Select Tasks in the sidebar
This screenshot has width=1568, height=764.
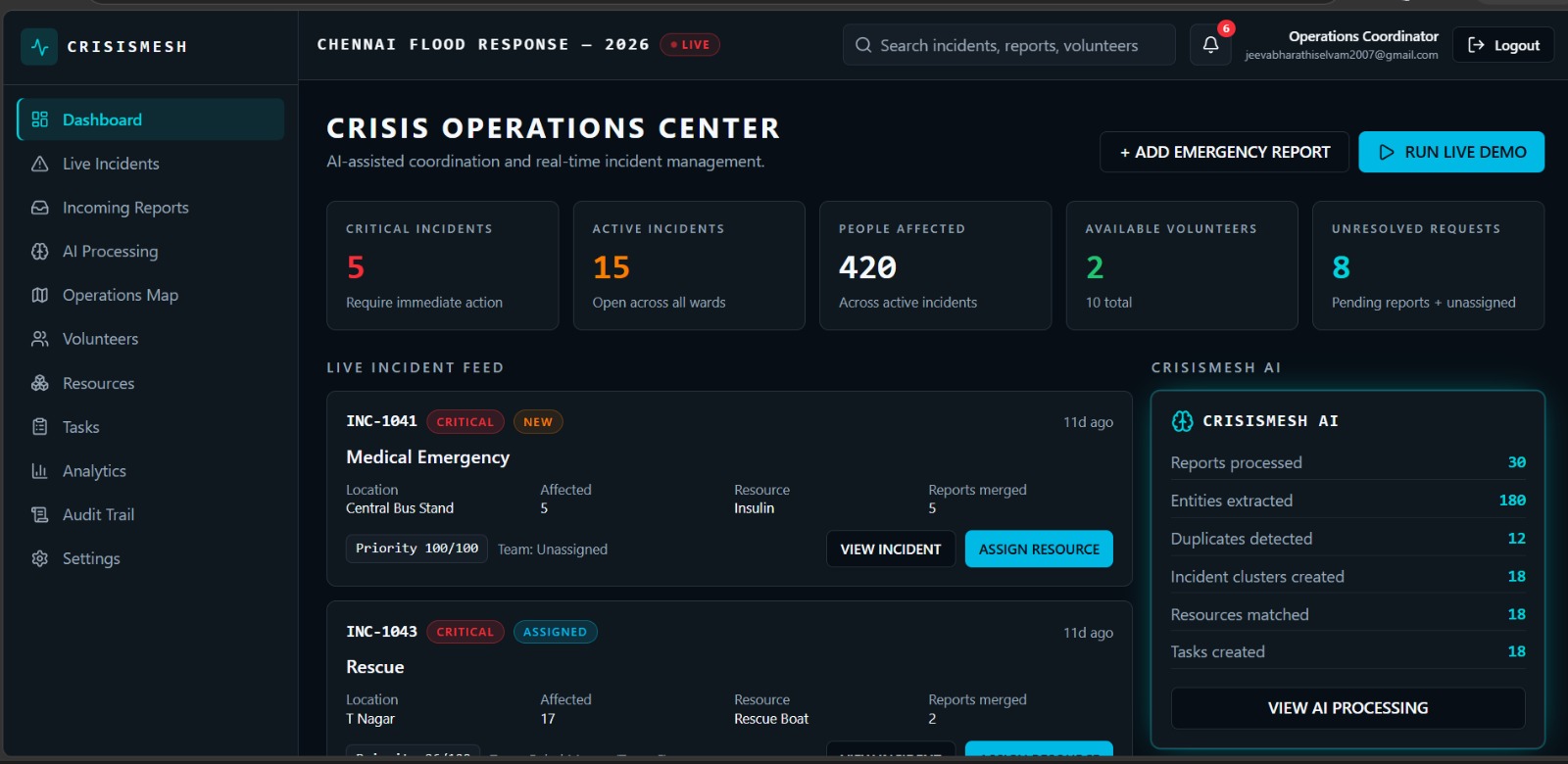pos(151,427)
